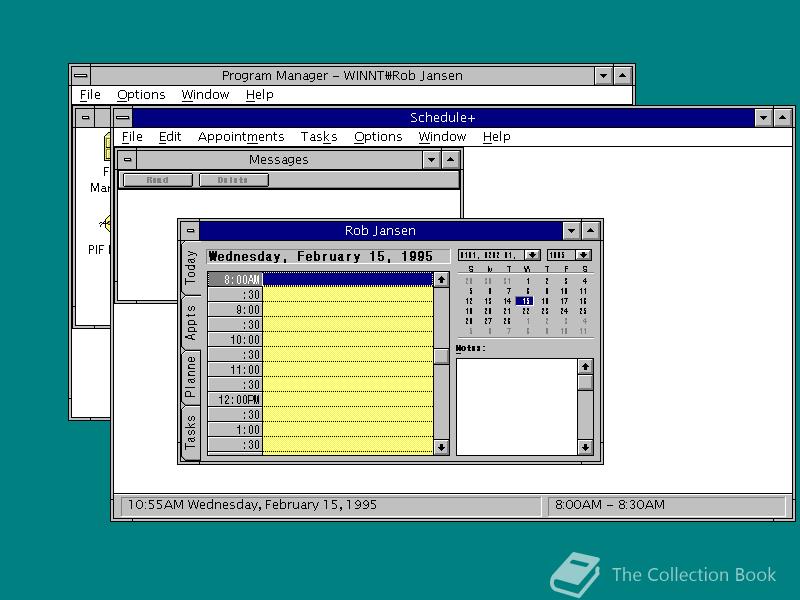The width and height of the screenshot is (800, 600).
Task: Open the Schedule+ window control menu box
Action: (x=122, y=118)
